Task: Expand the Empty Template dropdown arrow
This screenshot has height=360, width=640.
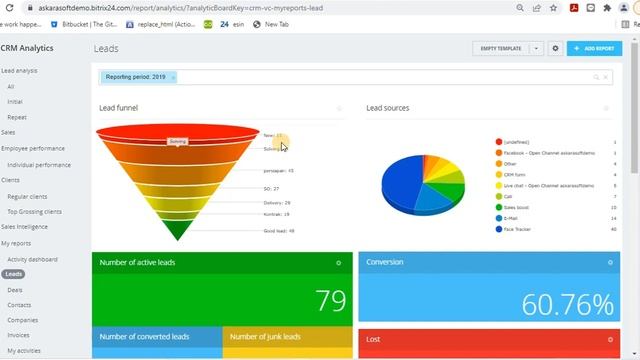Action: point(536,49)
